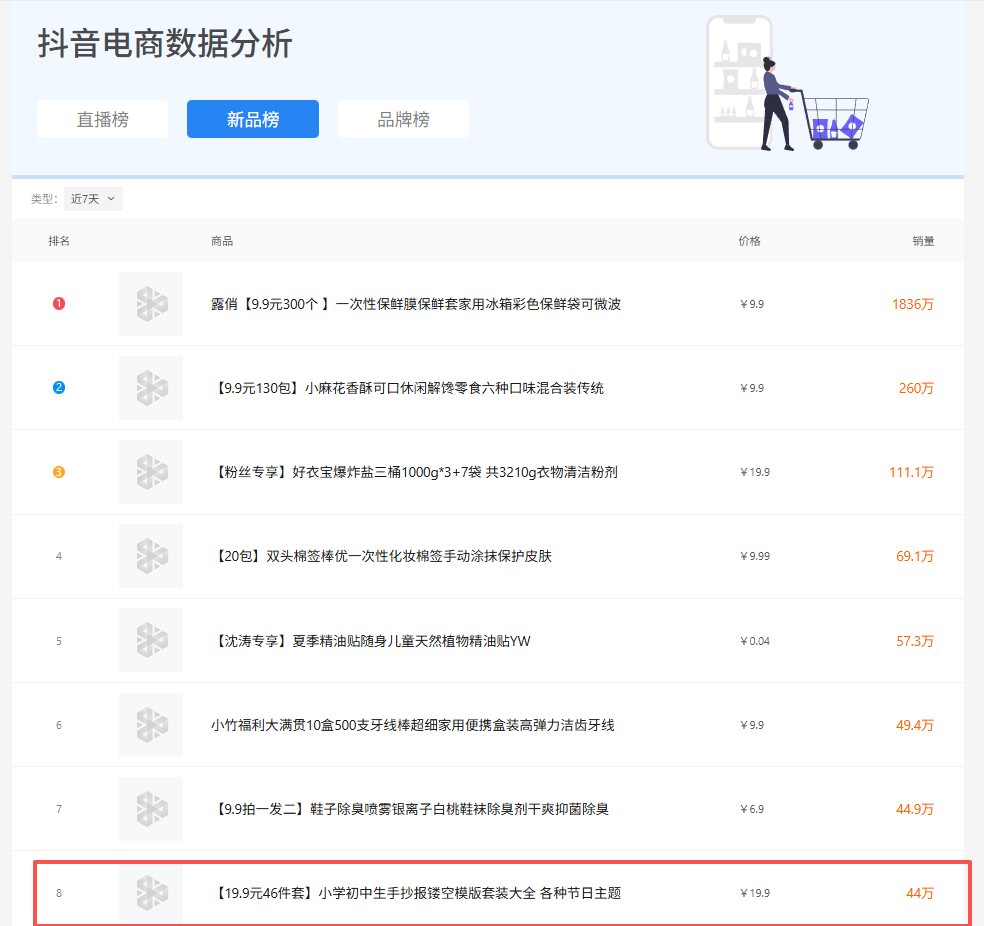Select sales value 69.1万
The width and height of the screenshot is (984, 926).
tap(915, 556)
